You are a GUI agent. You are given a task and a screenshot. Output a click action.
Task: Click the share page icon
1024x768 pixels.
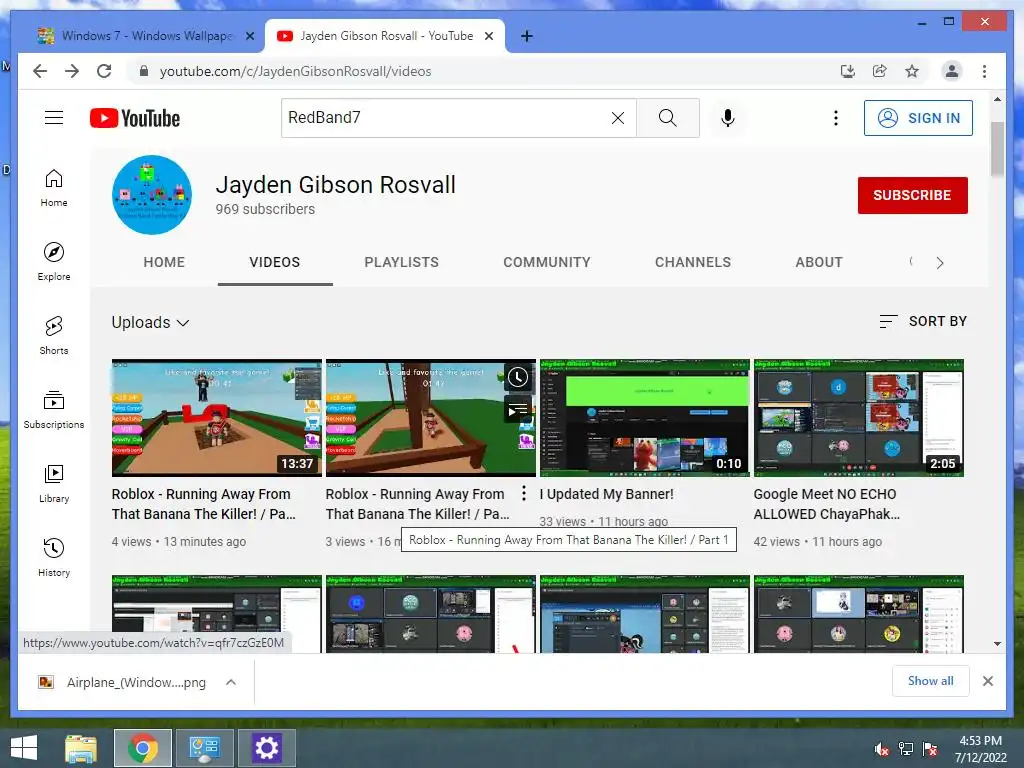click(880, 71)
